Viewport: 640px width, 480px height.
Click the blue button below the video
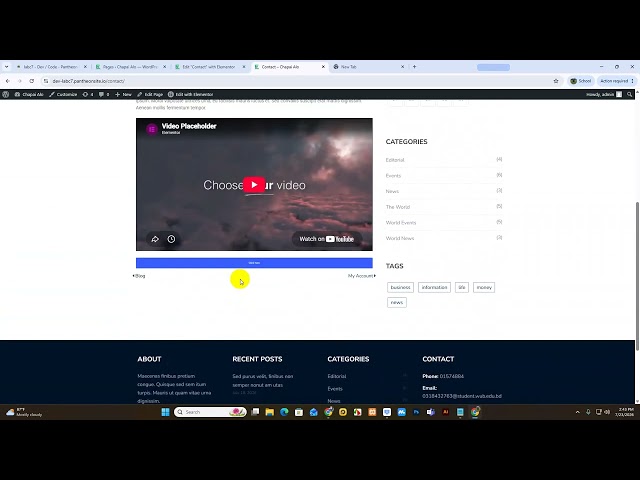pyautogui.click(x=254, y=263)
